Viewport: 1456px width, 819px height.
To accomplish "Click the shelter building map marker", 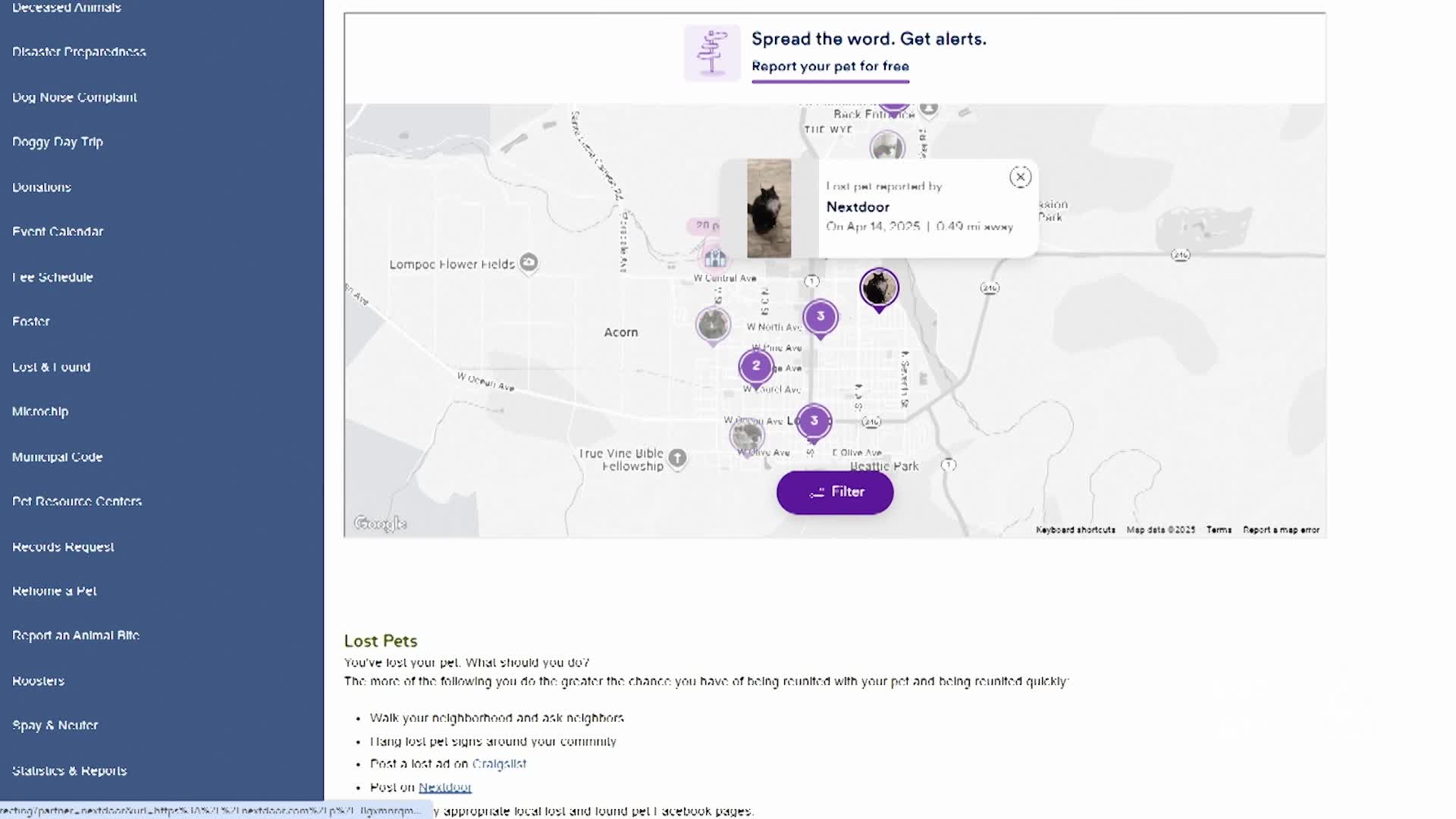I will pos(714,258).
